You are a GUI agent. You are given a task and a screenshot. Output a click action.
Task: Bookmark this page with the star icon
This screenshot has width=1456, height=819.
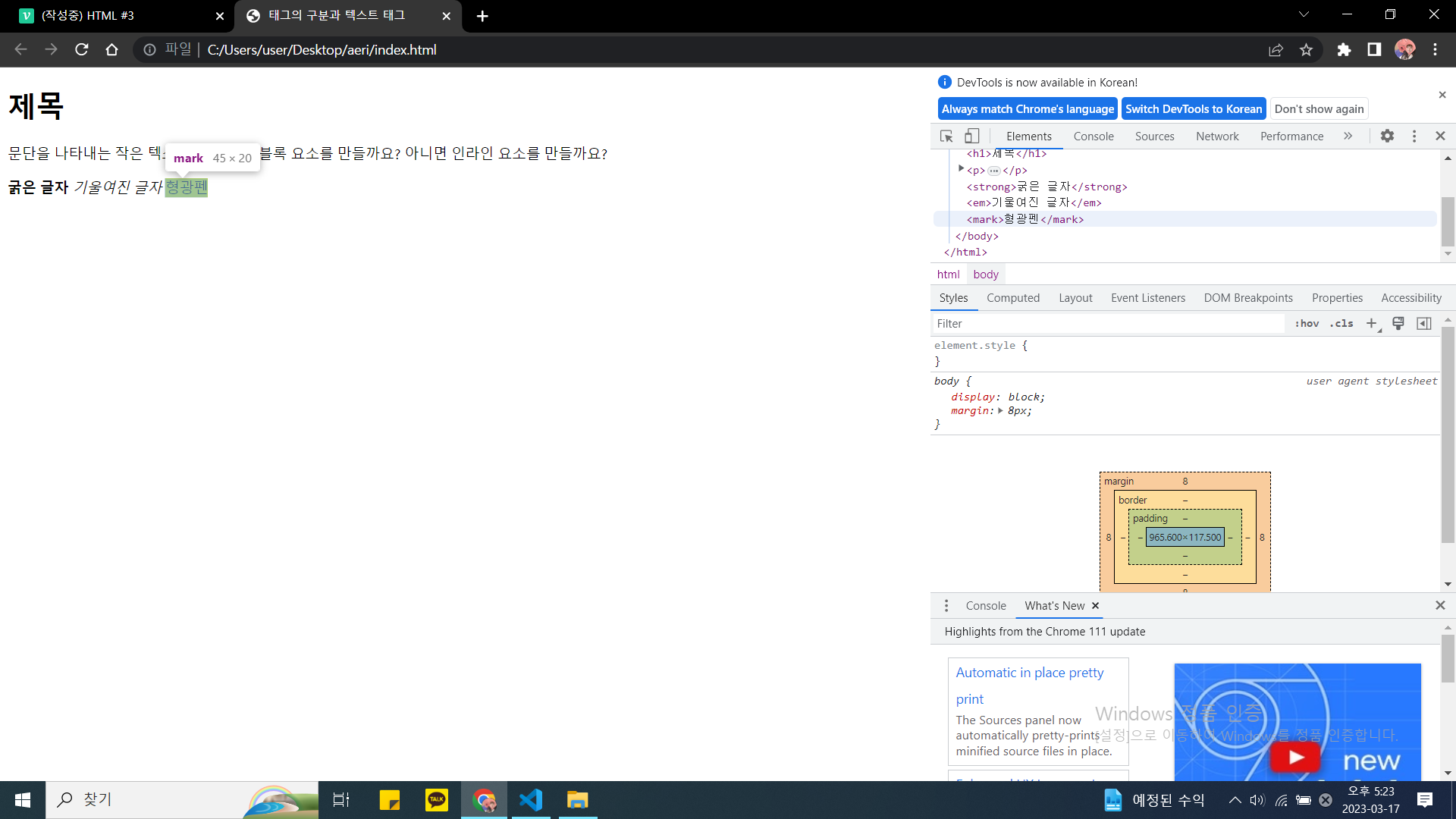[1306, 50]
